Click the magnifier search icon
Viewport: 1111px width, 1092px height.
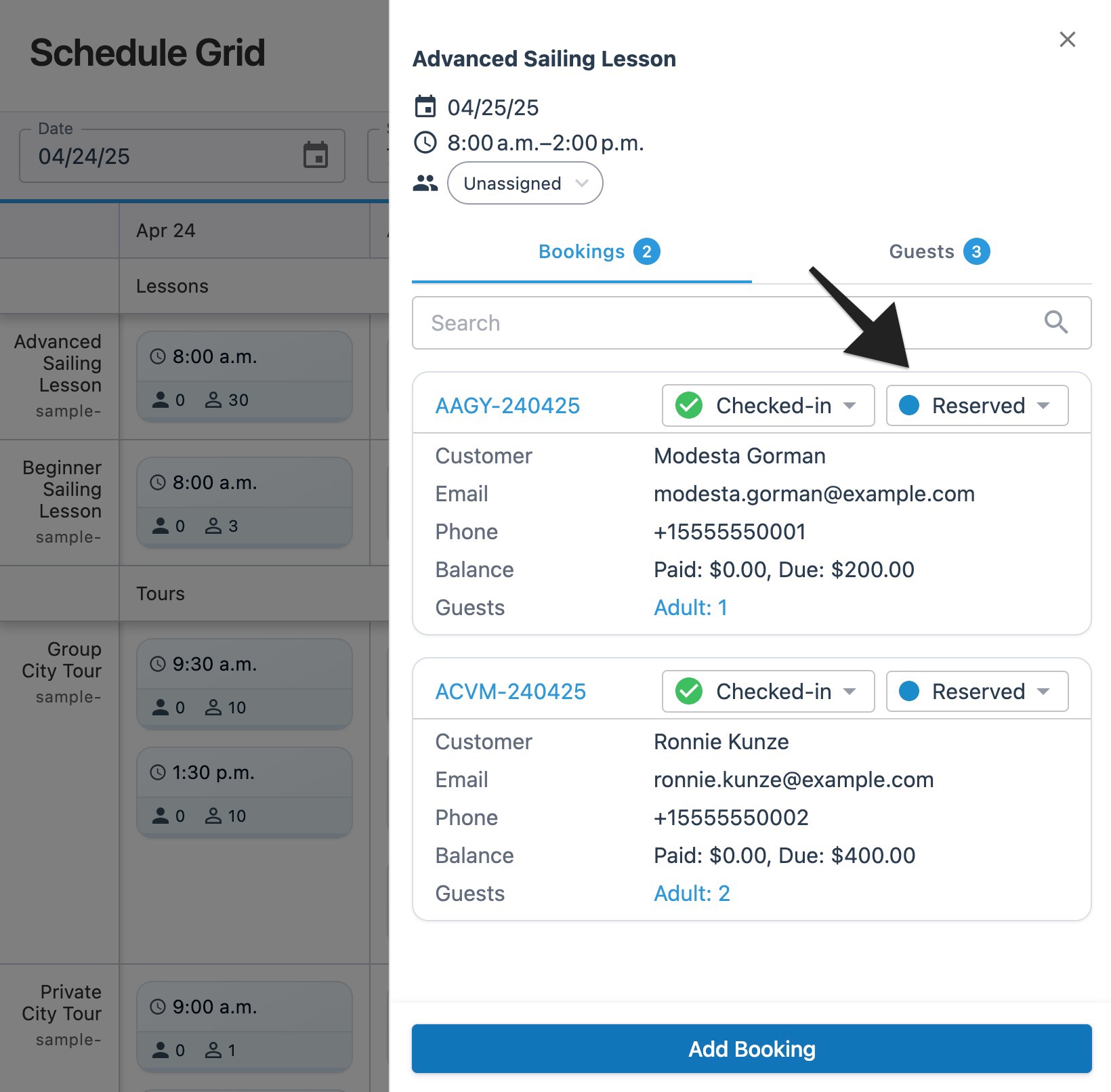[x=1056, y=322]
